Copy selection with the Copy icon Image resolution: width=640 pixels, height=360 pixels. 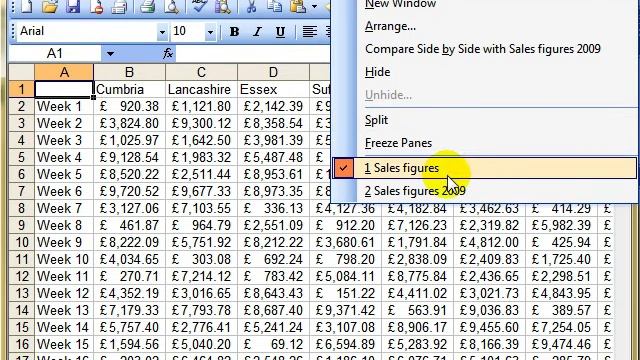coord(274,6)
